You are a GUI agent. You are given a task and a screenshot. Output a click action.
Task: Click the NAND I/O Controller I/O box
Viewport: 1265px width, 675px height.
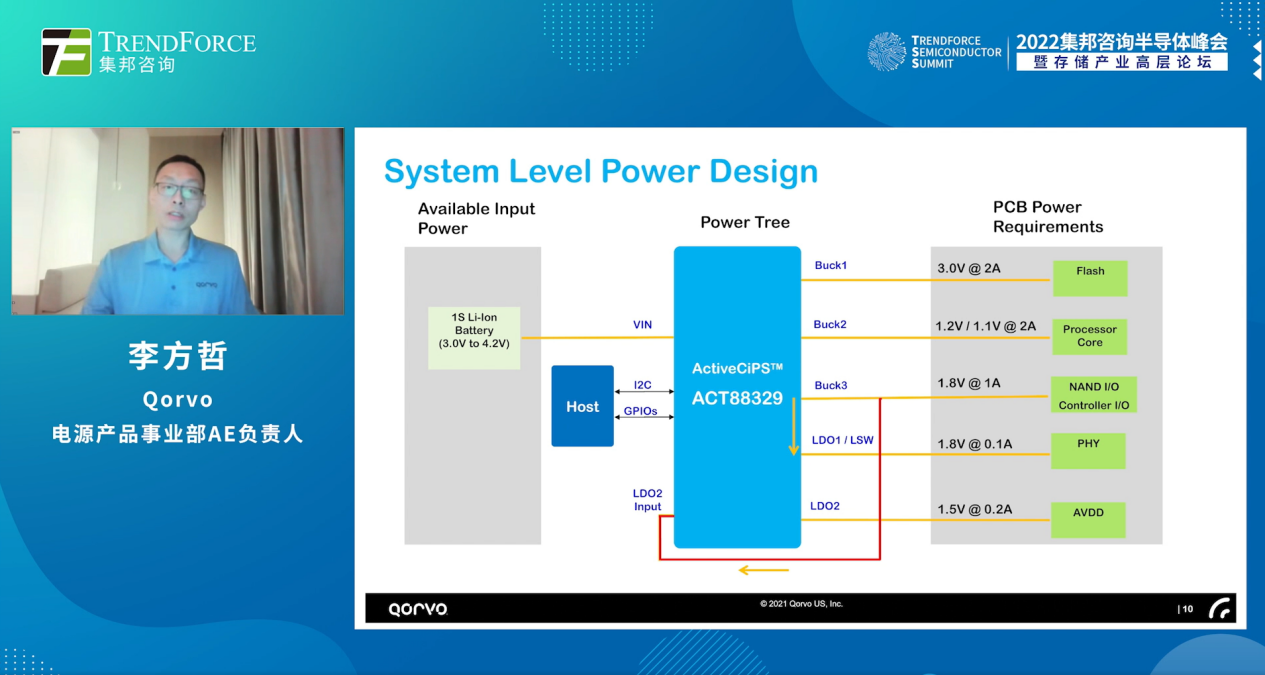[x=1093, y=395]
